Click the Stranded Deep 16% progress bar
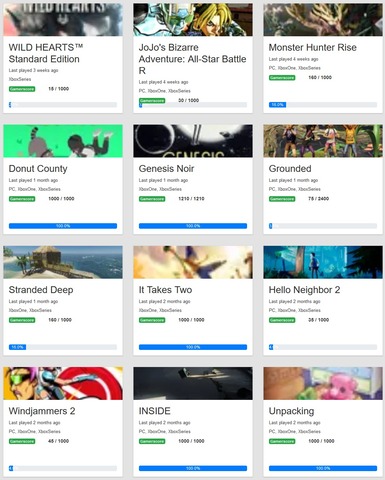 click(63, 347)
